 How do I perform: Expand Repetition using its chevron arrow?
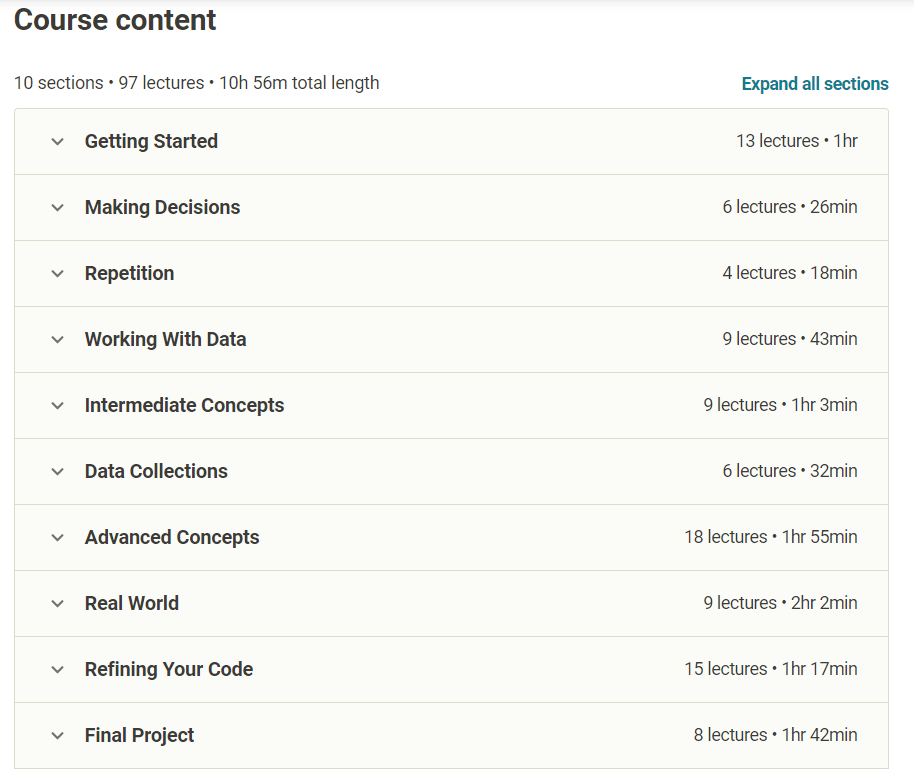[58, 274]
